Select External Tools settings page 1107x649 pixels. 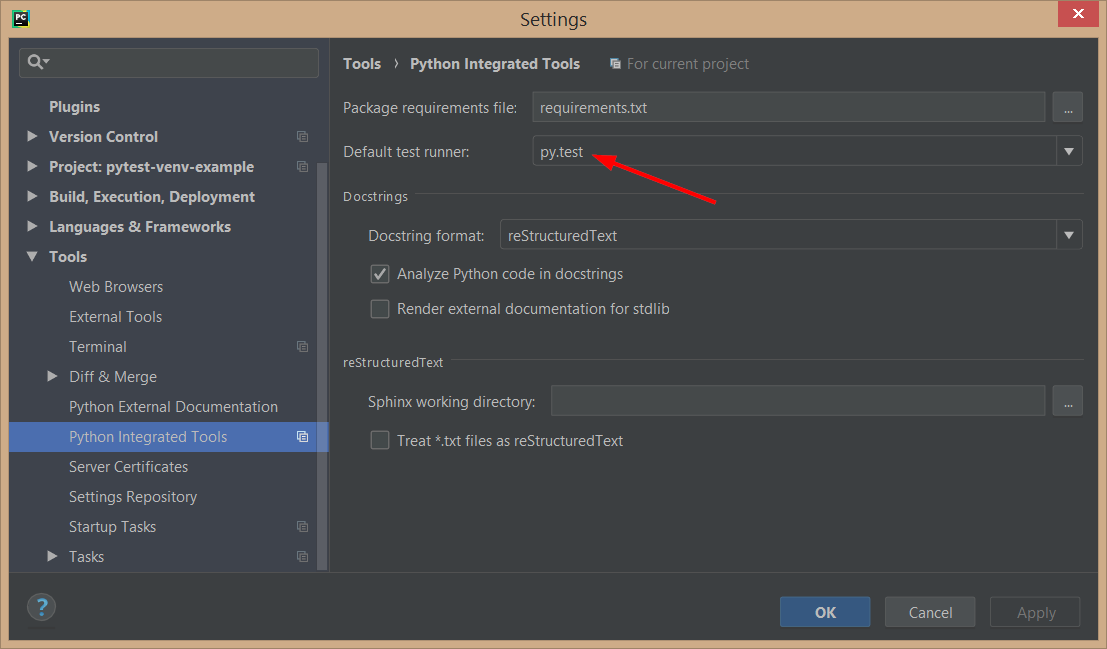pos(115,317)
